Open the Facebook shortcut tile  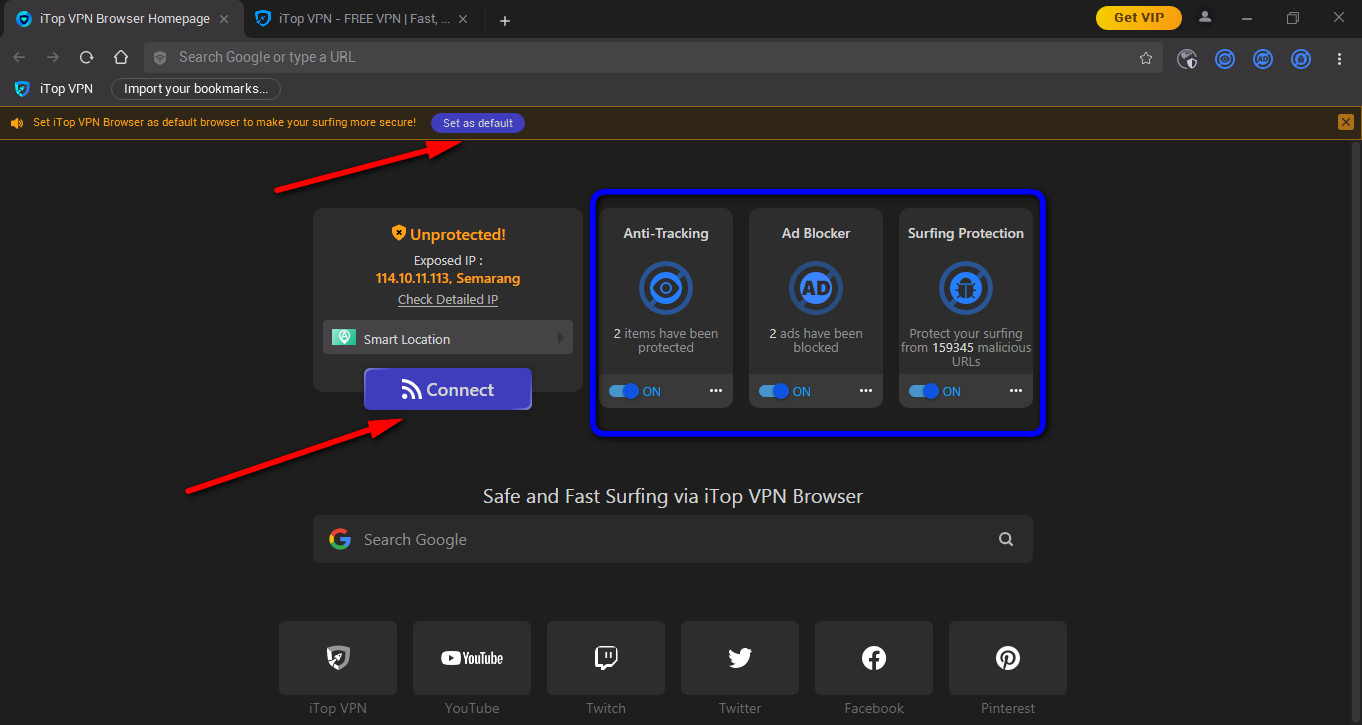click(x=874, y=658)
